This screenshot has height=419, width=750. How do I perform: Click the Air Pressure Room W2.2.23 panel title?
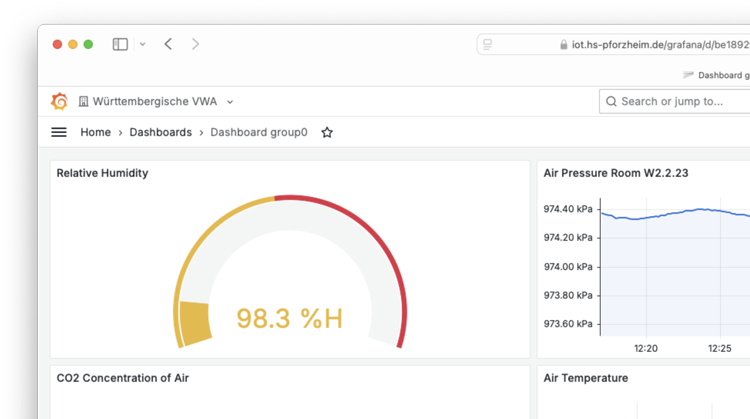tap(615, 173)
